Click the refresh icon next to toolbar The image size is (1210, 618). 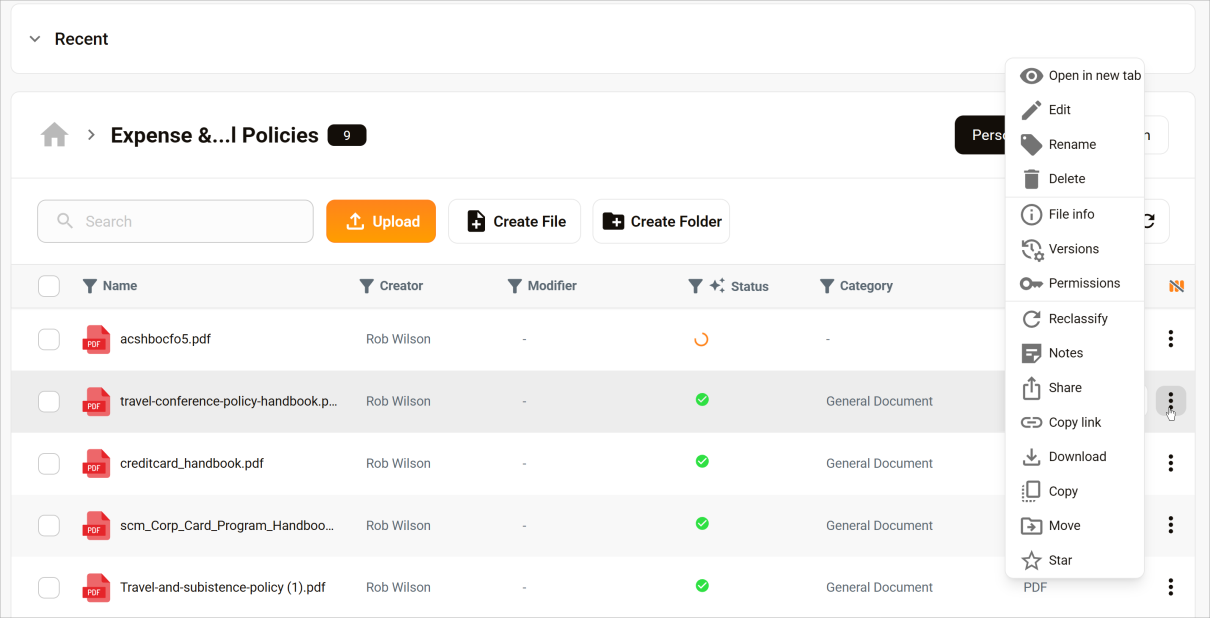pyautogui.click(x=1149, y=221)
